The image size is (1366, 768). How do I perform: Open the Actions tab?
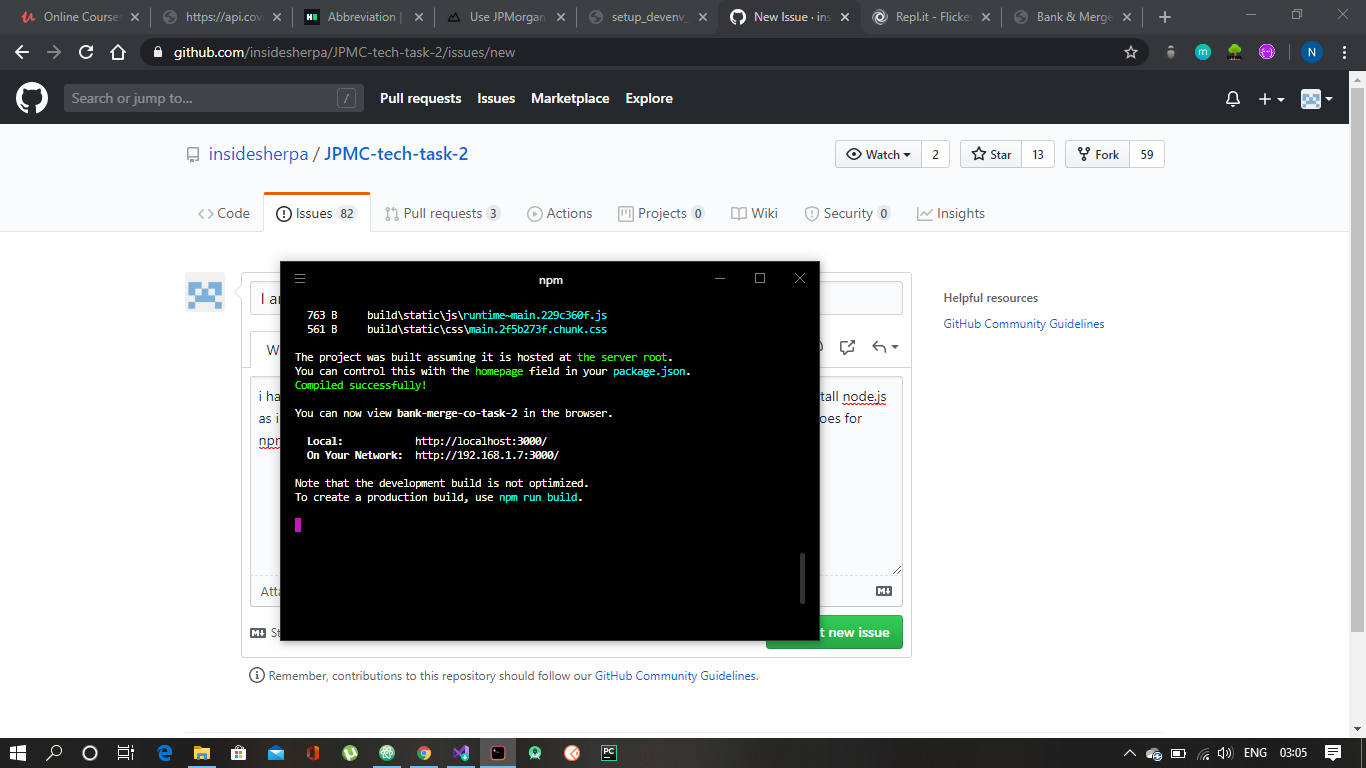(x=560, y=213)
